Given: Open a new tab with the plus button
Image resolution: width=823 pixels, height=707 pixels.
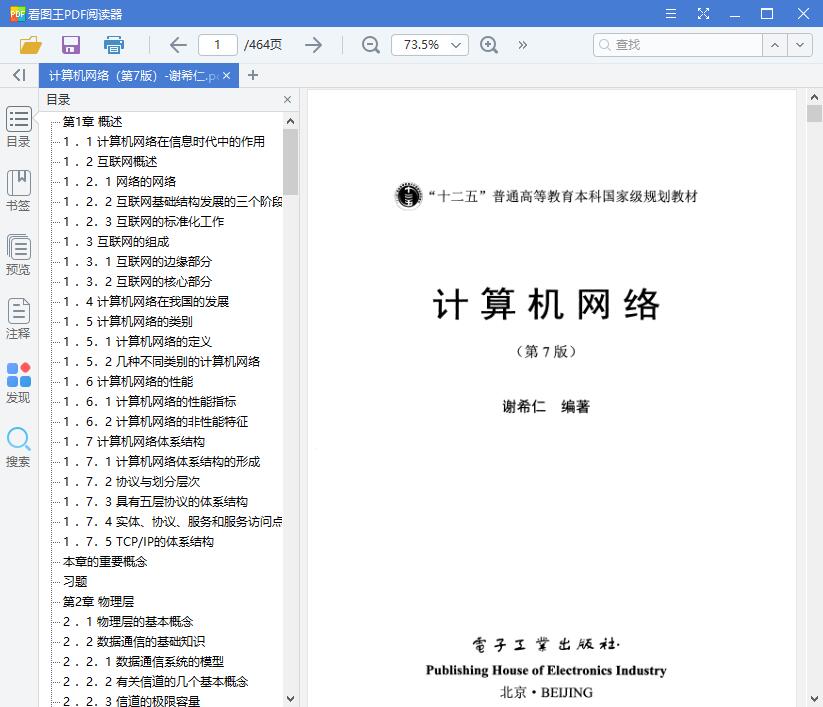Looking at the screenshot, I should pyautogui.click(x=253, y=75).
